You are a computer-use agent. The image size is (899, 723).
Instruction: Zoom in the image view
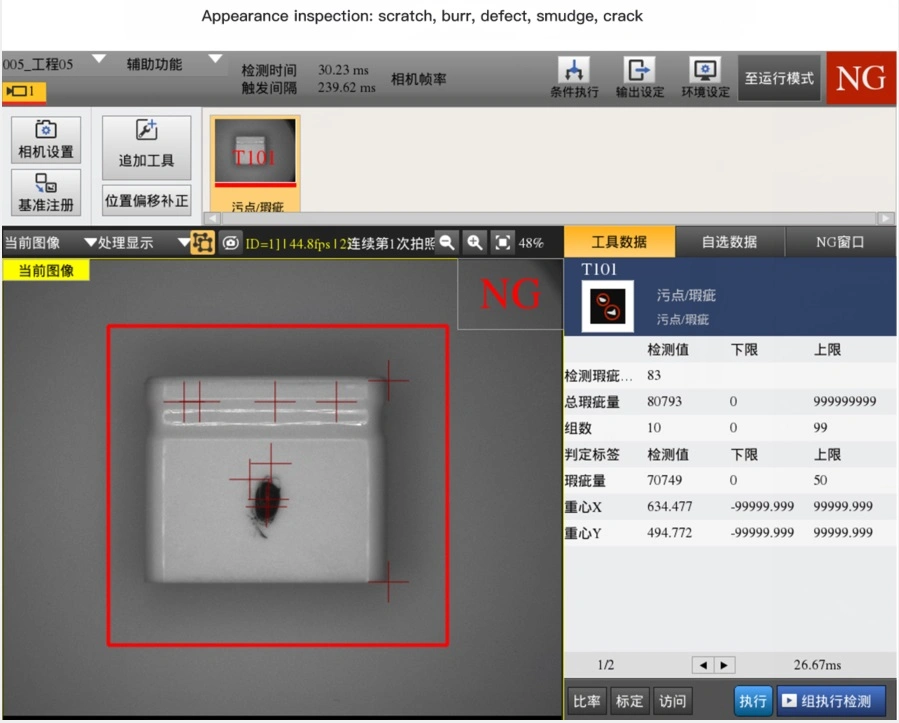tap(475, 243)
